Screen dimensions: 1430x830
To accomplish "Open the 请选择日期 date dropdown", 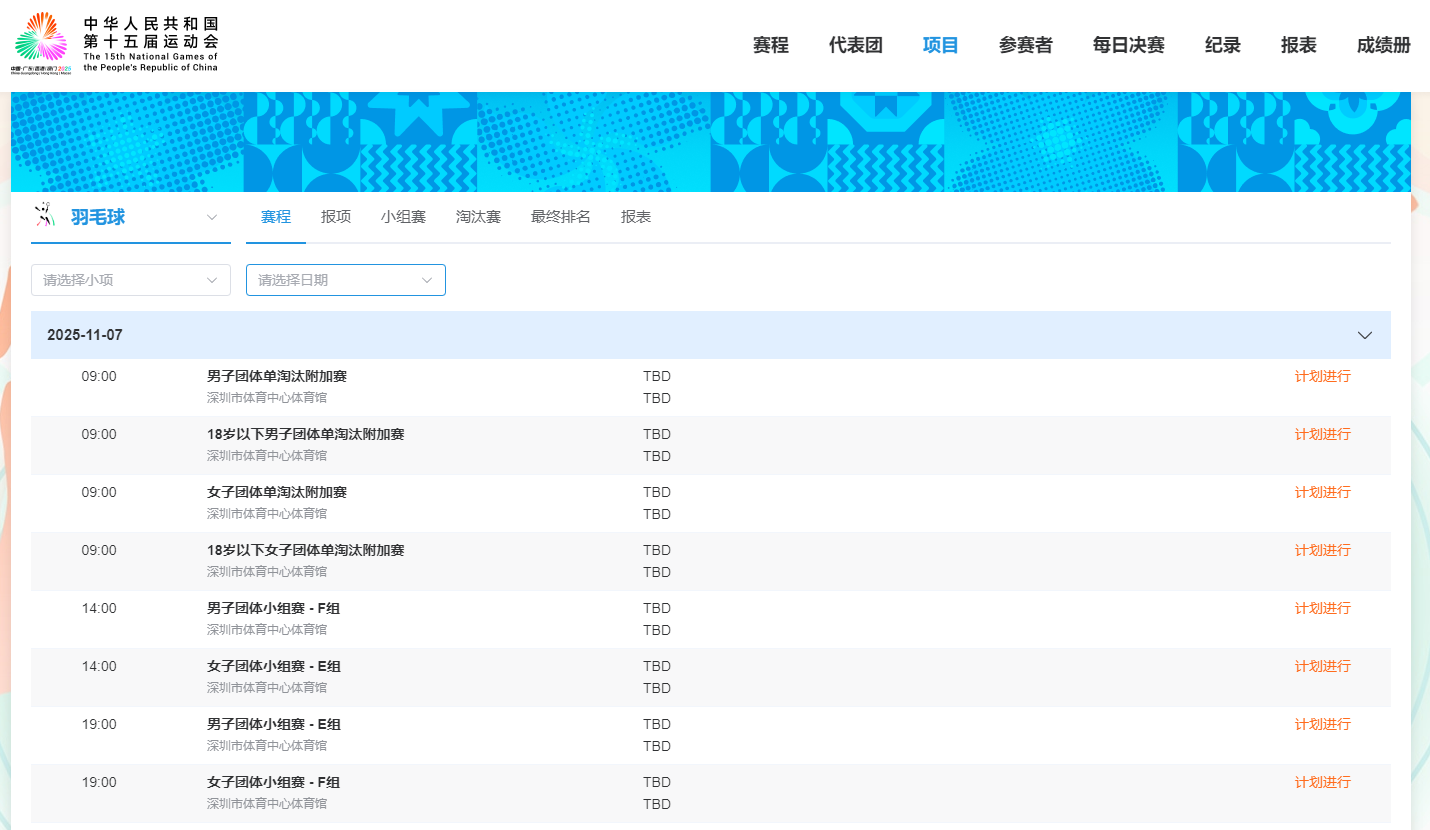I will 345,280.
